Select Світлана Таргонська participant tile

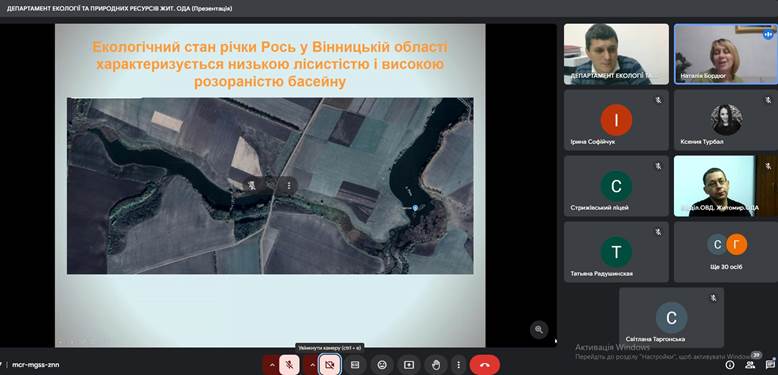pyautogui.click(x=671, y=317)
